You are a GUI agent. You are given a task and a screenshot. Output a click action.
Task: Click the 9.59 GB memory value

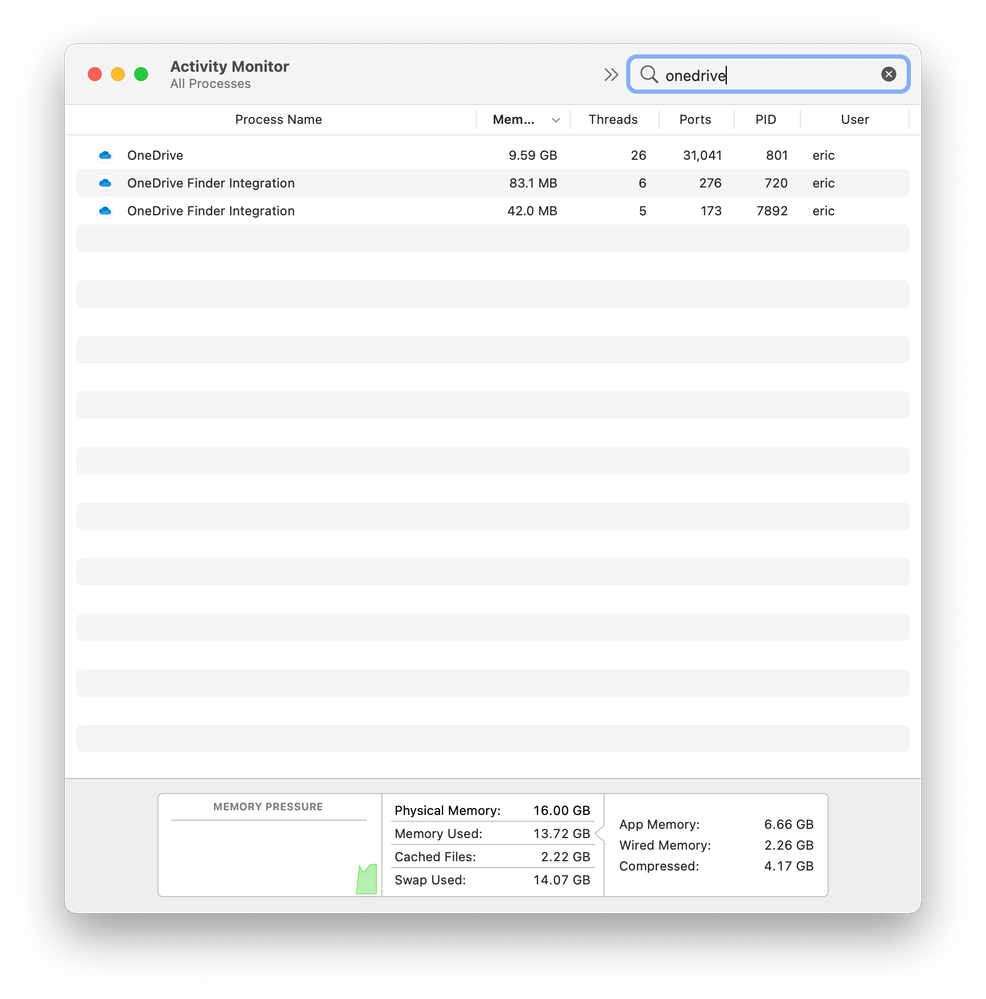532,155
